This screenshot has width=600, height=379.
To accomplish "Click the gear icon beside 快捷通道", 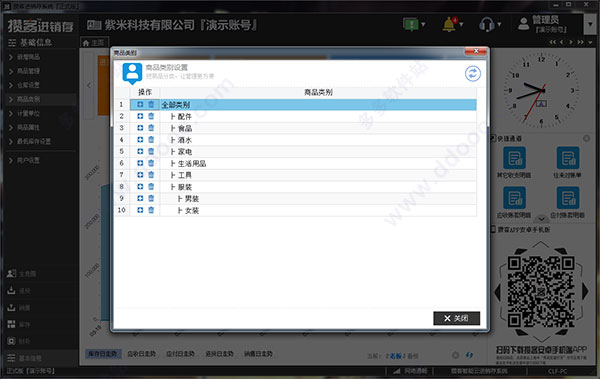I will pos(586,138).
